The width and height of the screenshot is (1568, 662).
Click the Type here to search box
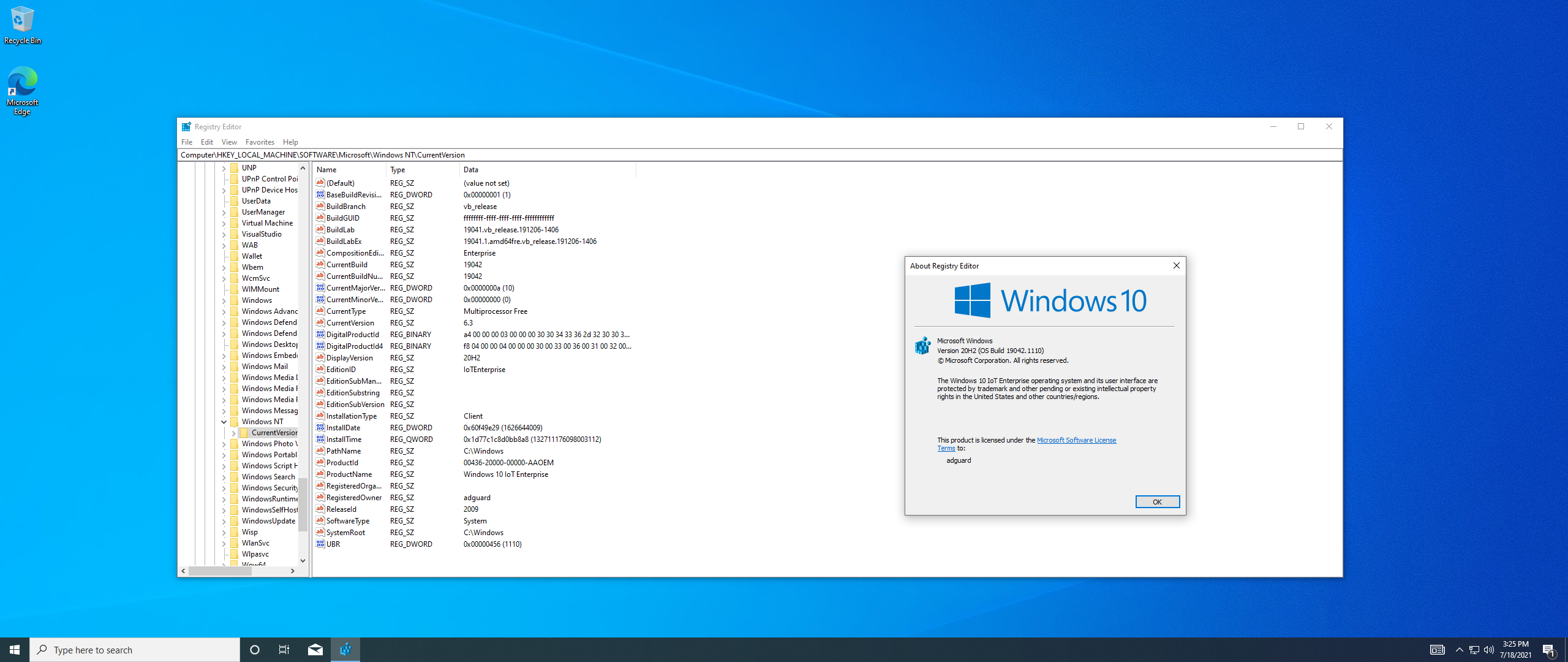pos(135,650)
